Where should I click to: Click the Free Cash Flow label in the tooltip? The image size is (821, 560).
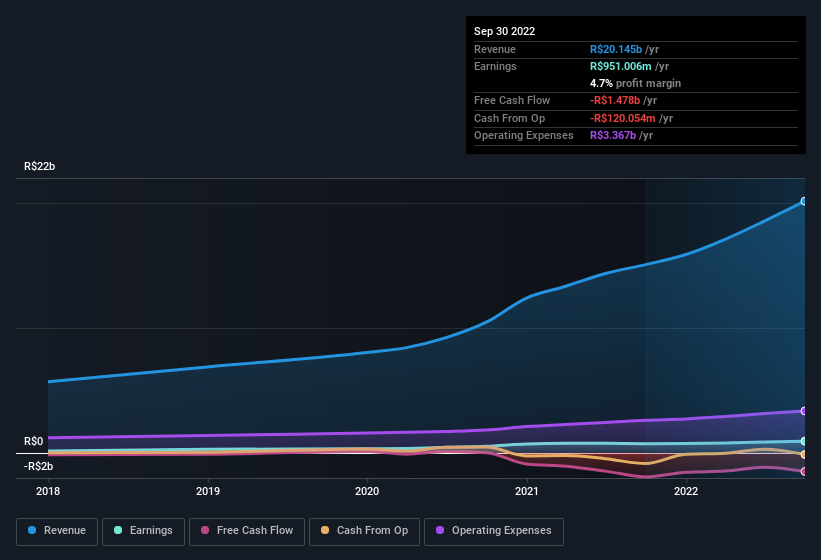[x=512, y=100]
